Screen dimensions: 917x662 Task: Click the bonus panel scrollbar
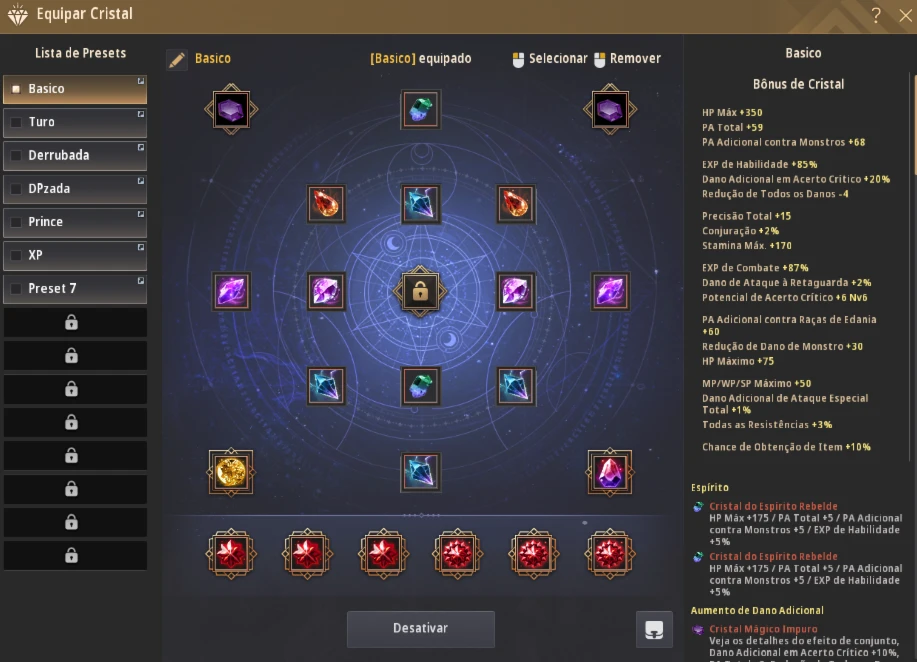point(913,123)
